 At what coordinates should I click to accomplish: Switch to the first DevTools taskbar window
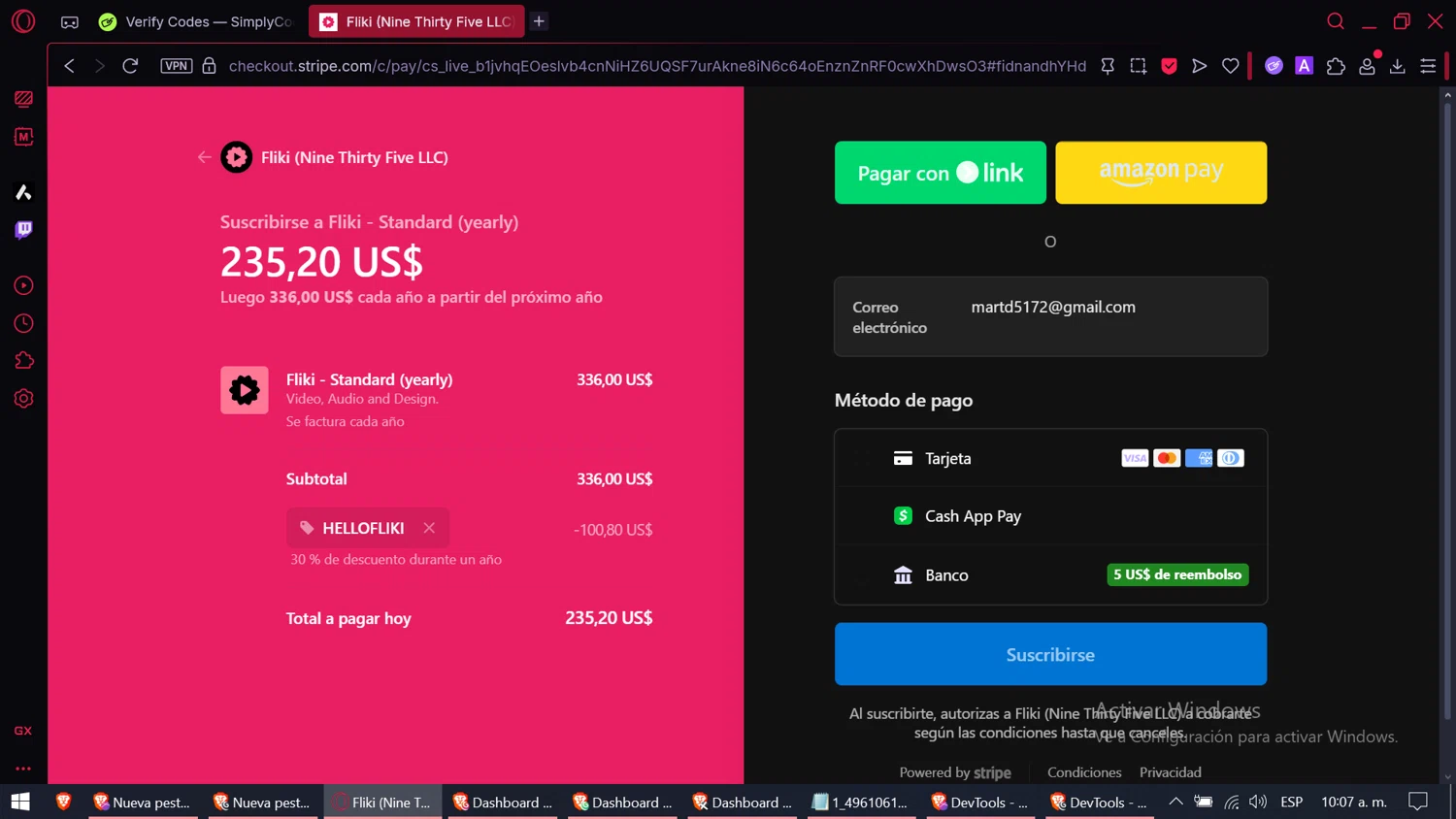click(x=980, y=802)
